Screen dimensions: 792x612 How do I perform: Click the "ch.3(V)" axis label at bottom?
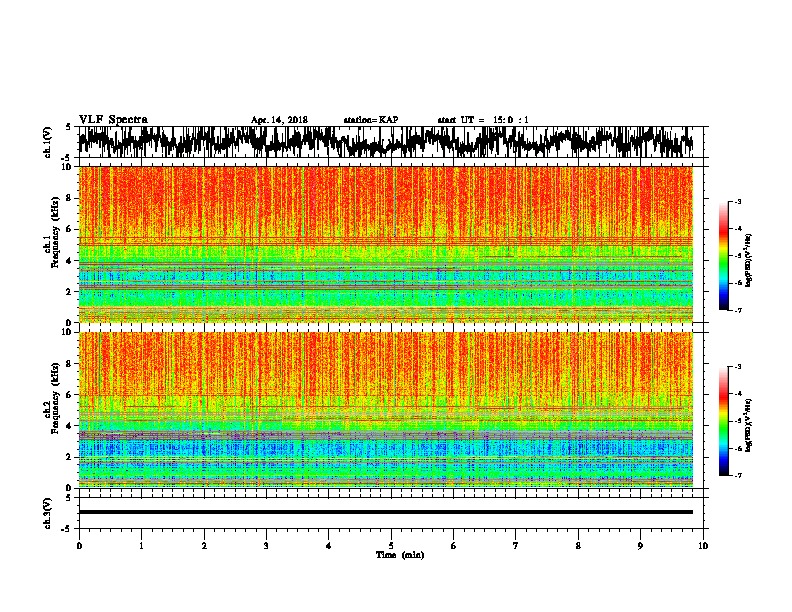[47, 513]
